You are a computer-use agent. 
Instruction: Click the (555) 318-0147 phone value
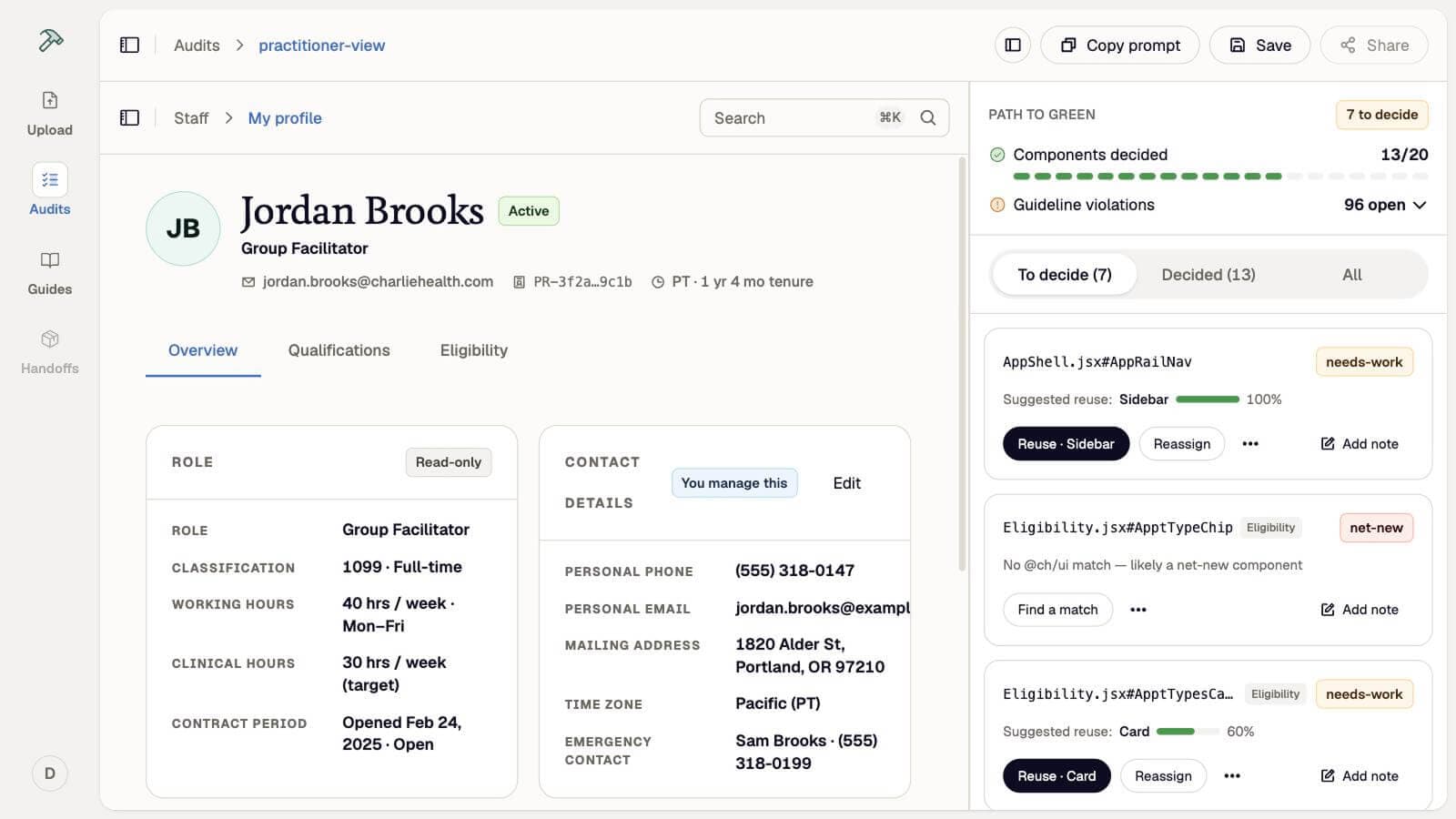794,571
